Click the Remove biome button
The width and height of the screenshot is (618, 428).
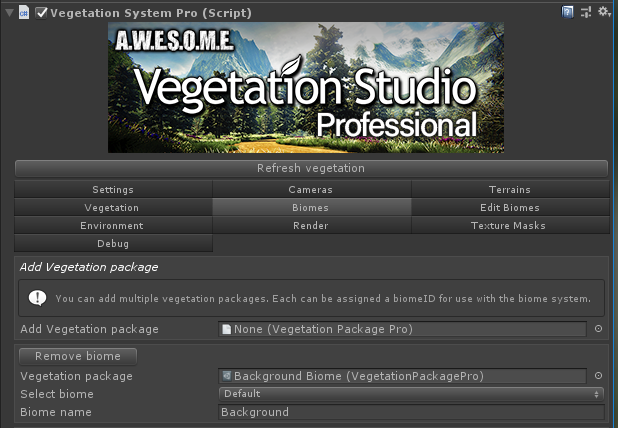(x=78, y=356)
